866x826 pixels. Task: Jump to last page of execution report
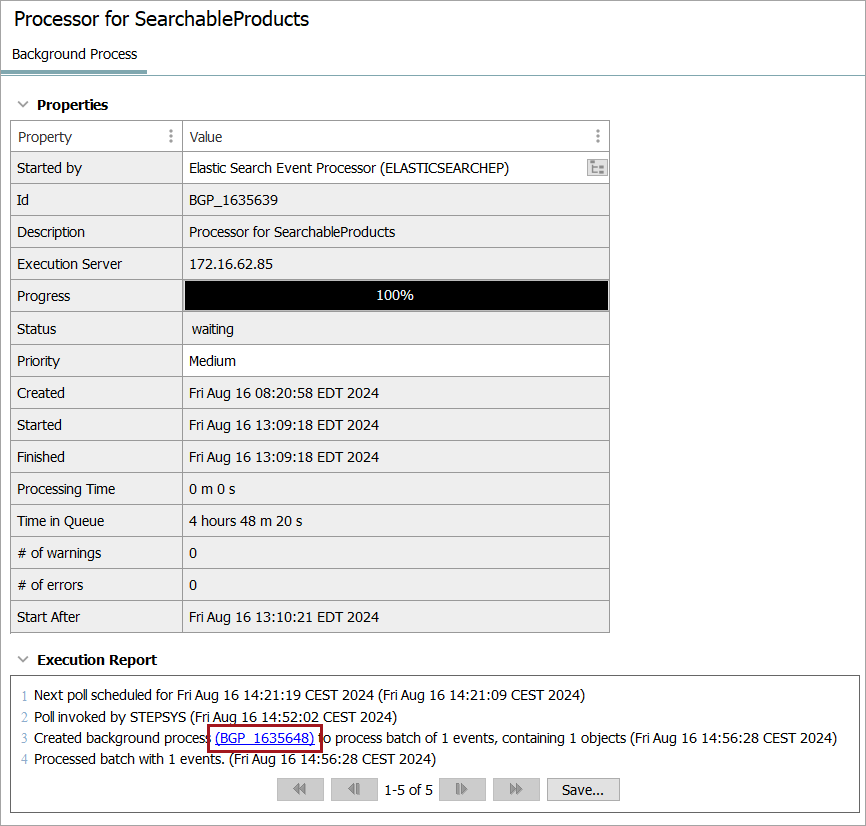516,790
